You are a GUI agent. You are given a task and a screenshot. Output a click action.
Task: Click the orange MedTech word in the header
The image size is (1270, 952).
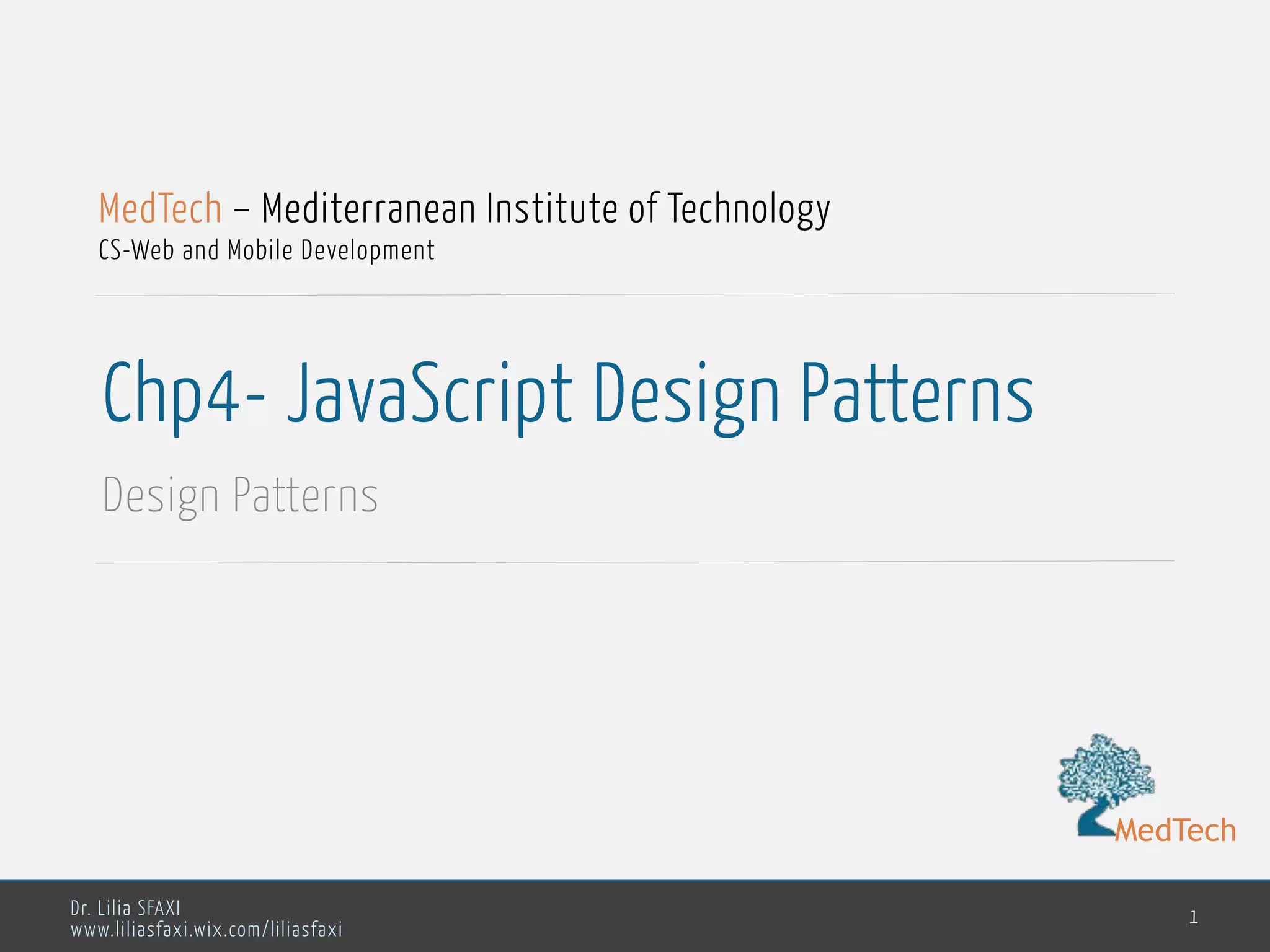(160, 208)
